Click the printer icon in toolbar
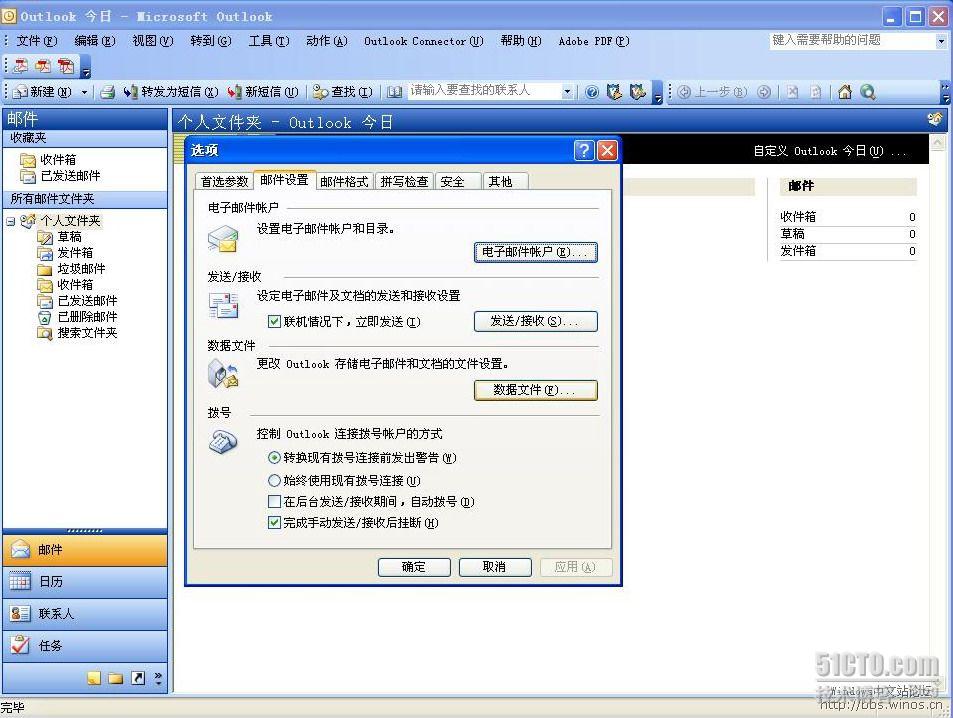This screenshot has width=953, height=718. click(x=108, y=92)
